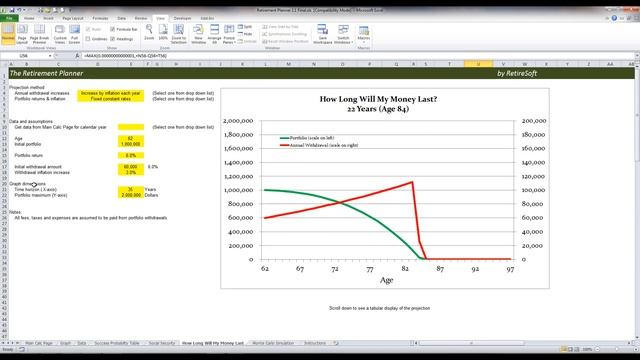The width and height of the screenshot is (640, 360).
Task: Switch to the Developer ribbon tab
Action: [182, 18]
